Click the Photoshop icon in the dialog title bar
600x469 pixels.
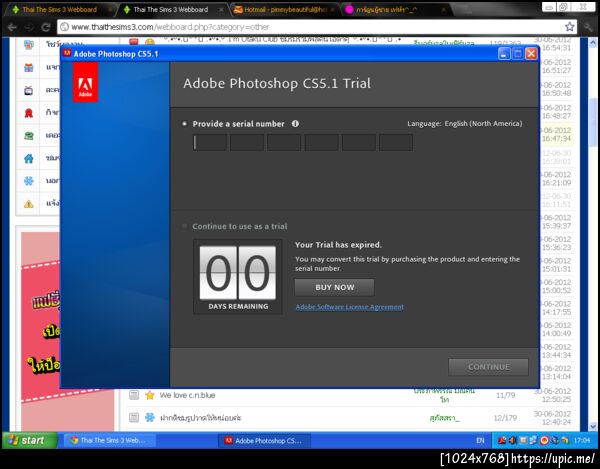pos(67,53)
